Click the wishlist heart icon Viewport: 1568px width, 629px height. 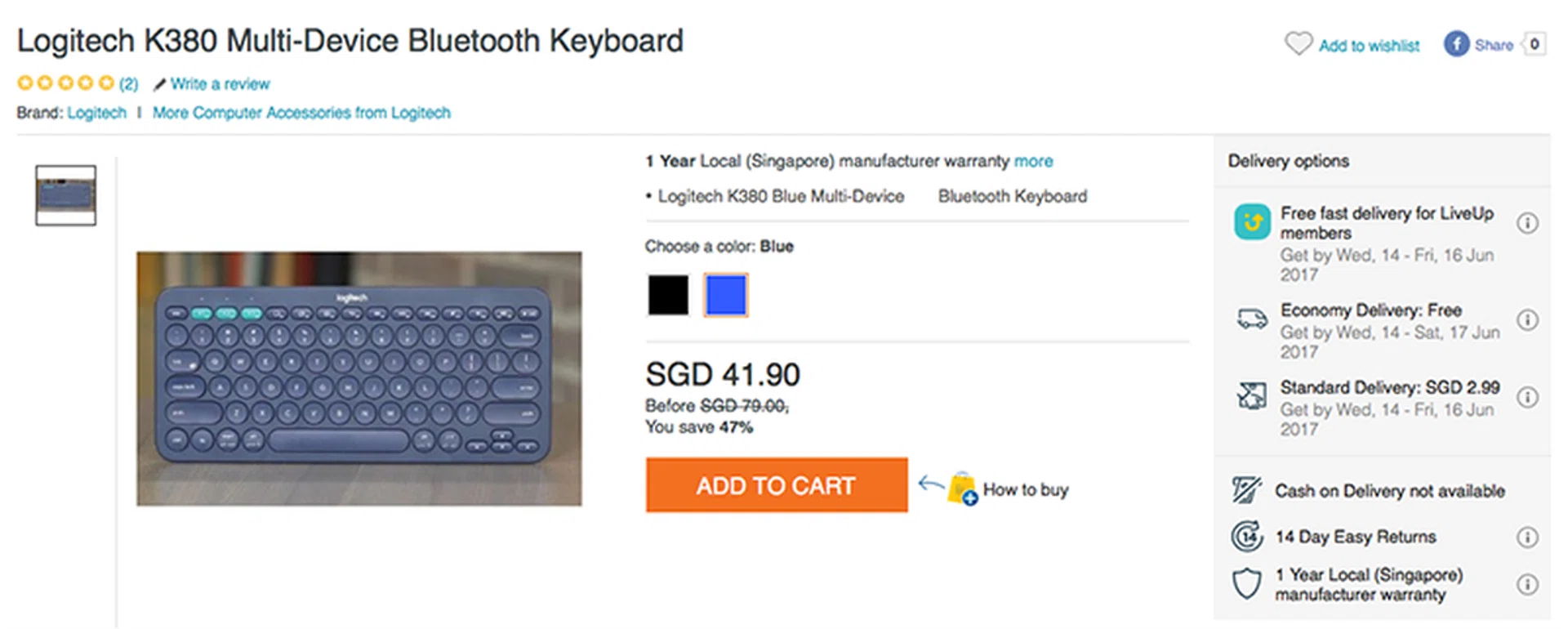pos(1298,43)
